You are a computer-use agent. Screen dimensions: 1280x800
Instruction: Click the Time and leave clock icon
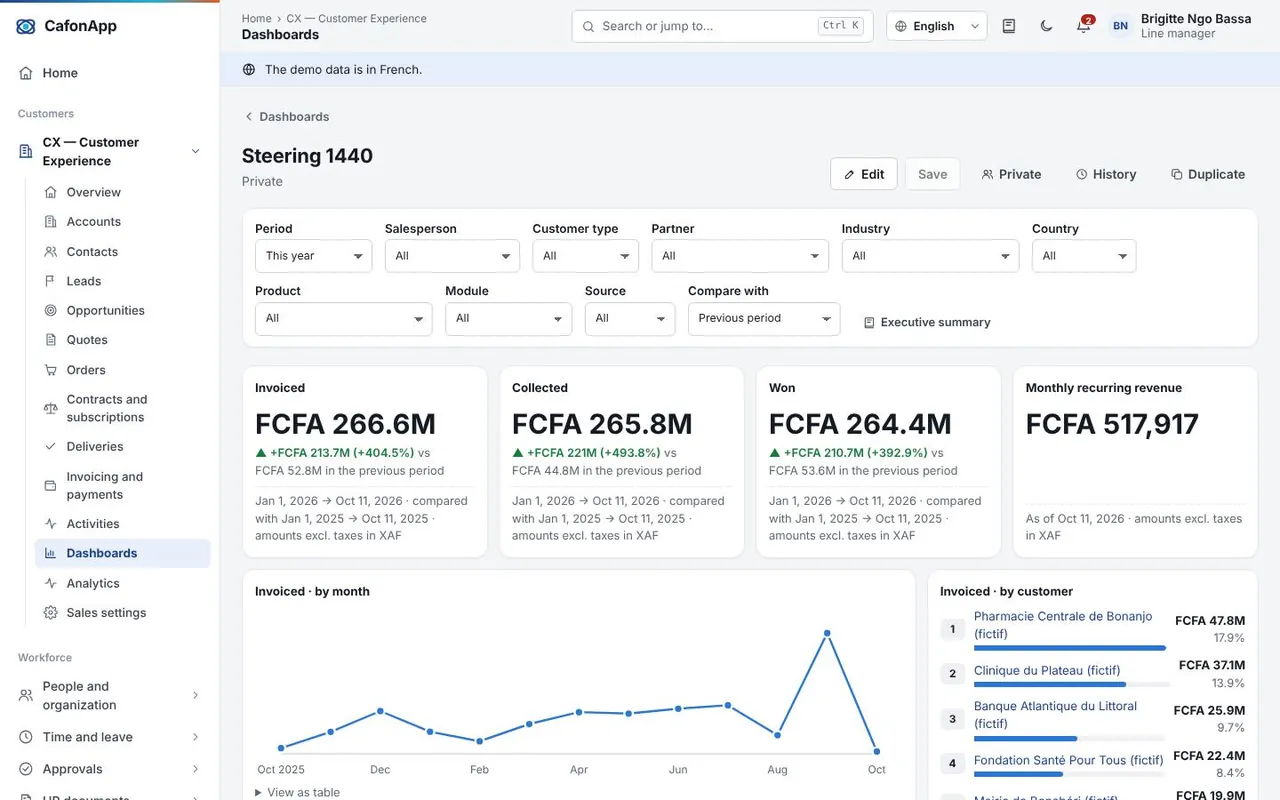pyautogui.click(x=26, y=737)
